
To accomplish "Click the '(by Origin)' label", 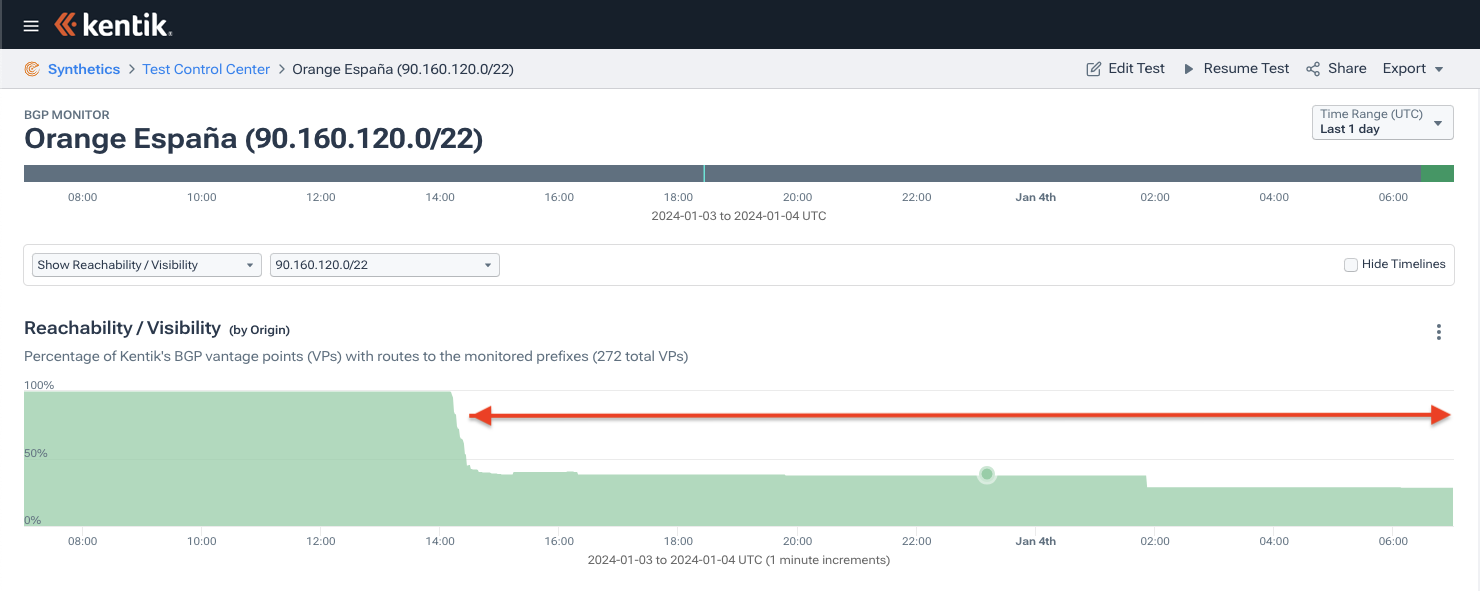I will 260,330.
